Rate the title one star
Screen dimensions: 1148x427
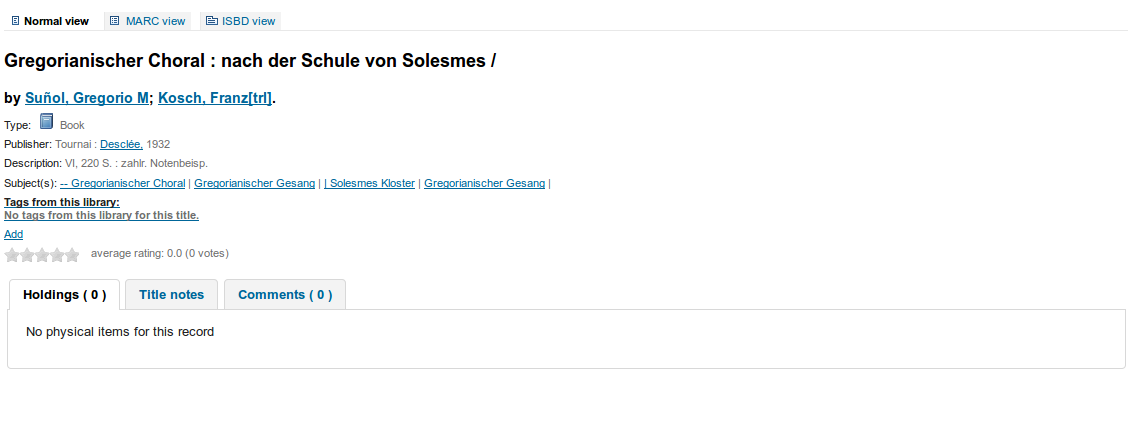pyautogui.click(x=12, y=255)
